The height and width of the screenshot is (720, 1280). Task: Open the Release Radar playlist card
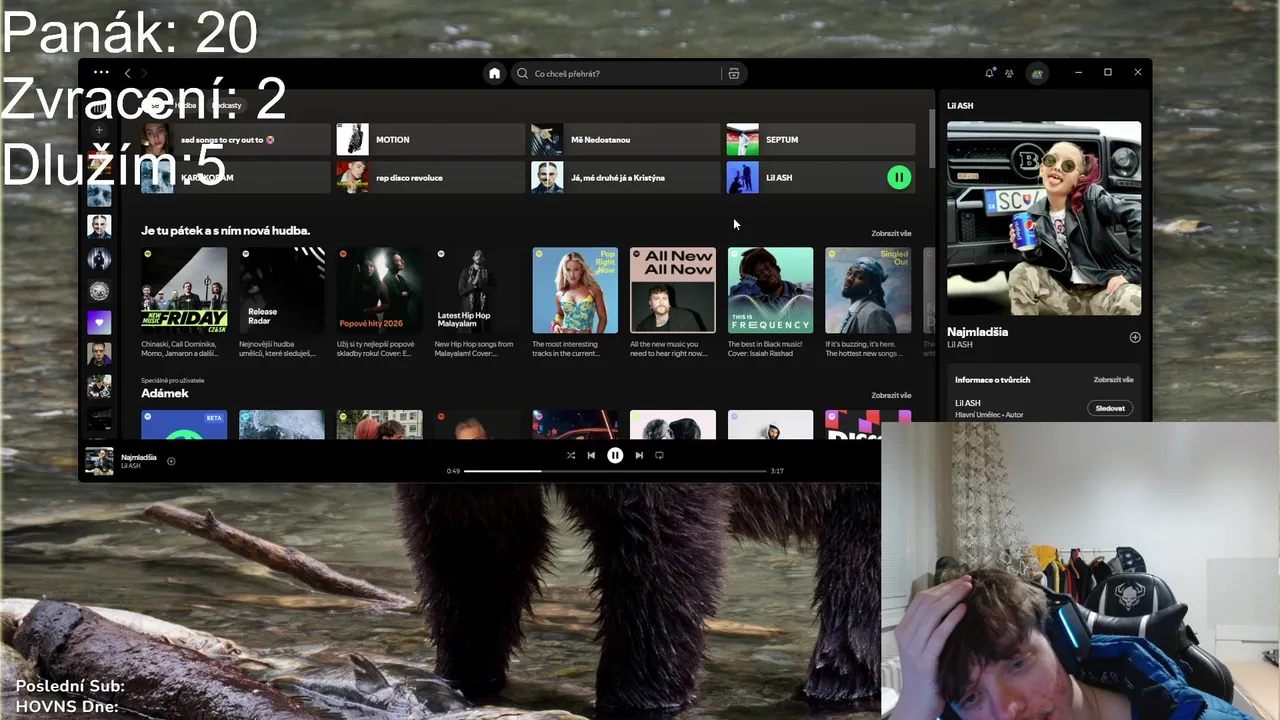[282, 303]
